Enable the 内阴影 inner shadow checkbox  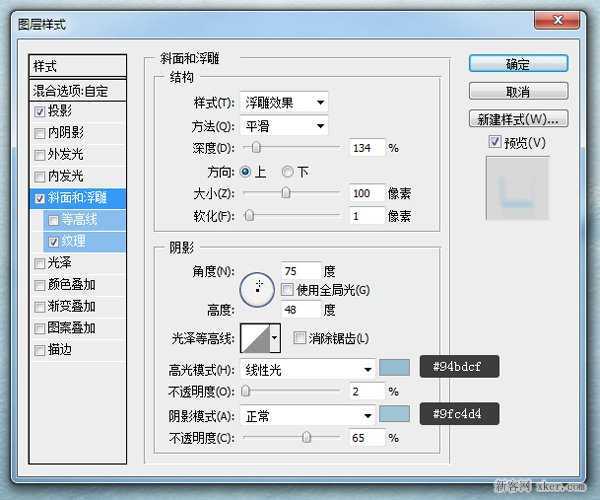(x=40, y=133)
